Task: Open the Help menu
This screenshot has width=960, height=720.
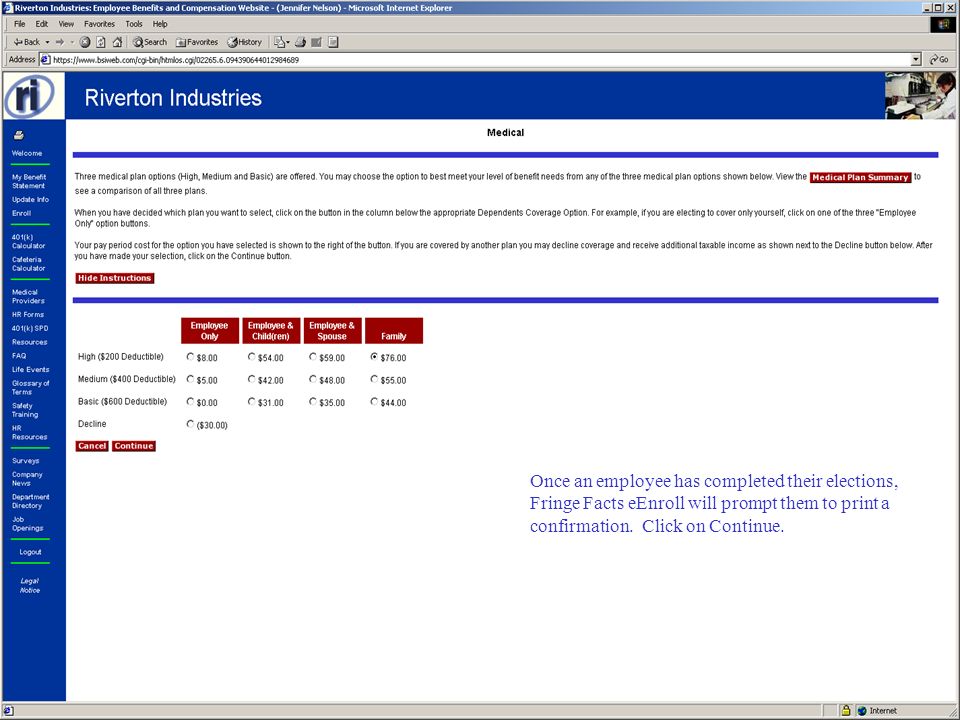Action: click(160, 24)
